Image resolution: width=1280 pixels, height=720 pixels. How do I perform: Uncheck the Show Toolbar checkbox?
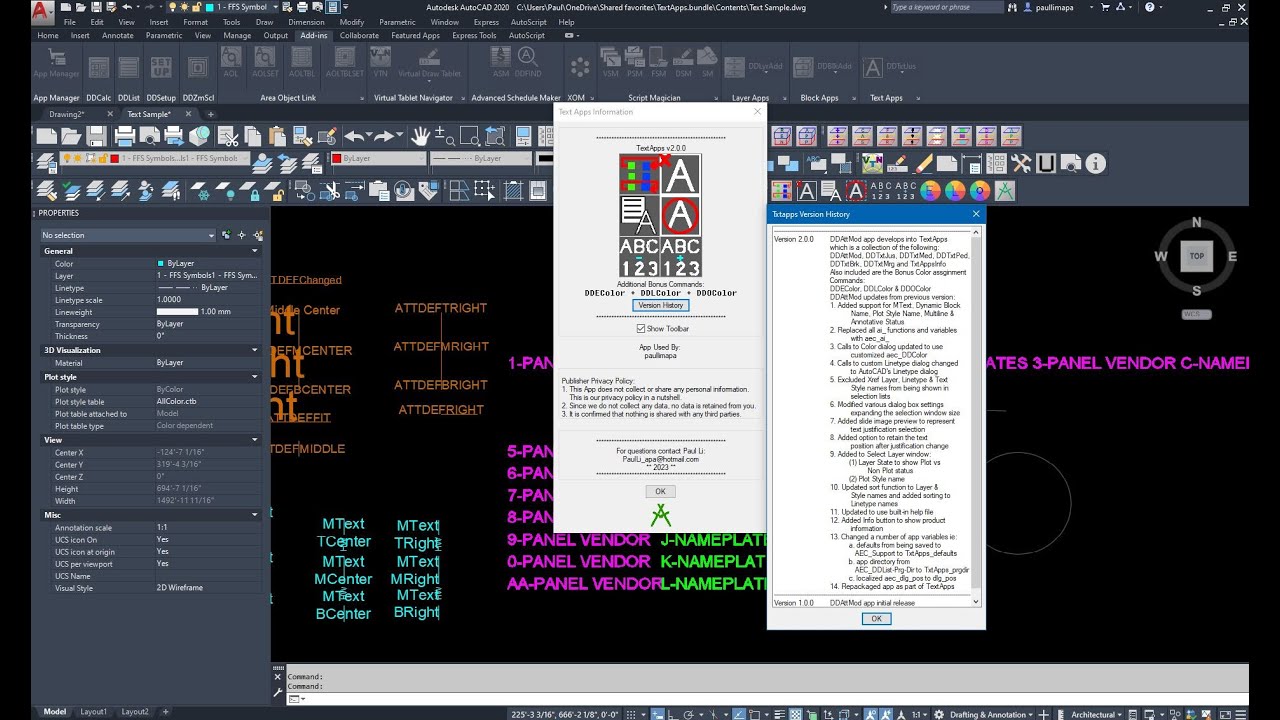(x=641, y=328)
